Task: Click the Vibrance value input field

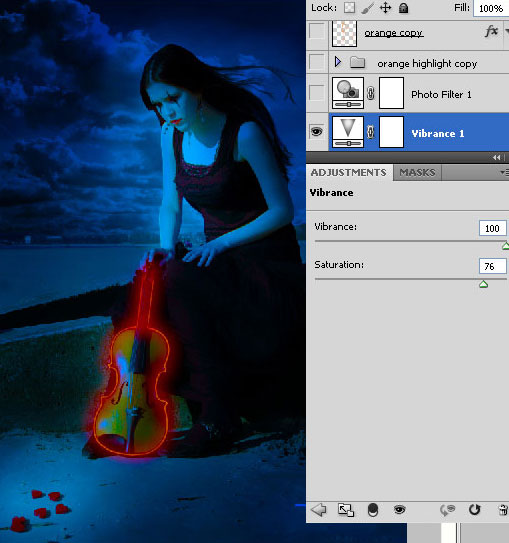Action: coord(492,228)
